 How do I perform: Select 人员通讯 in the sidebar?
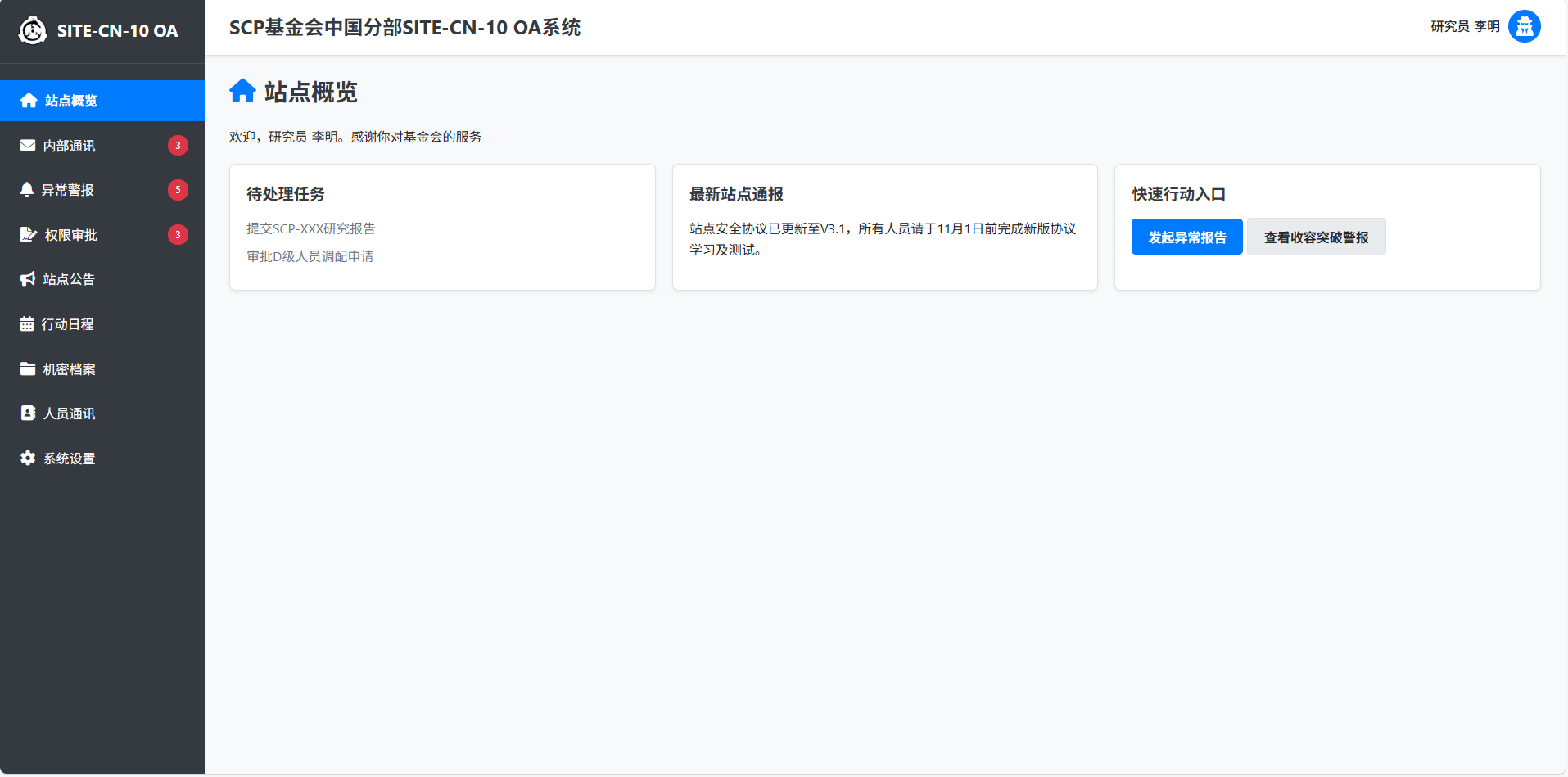(70, 413)
